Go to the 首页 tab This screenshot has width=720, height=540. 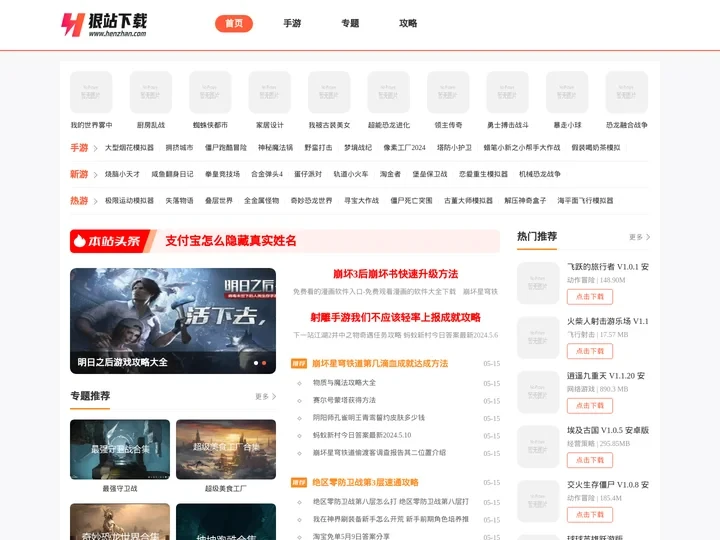(x=234, y=23)
